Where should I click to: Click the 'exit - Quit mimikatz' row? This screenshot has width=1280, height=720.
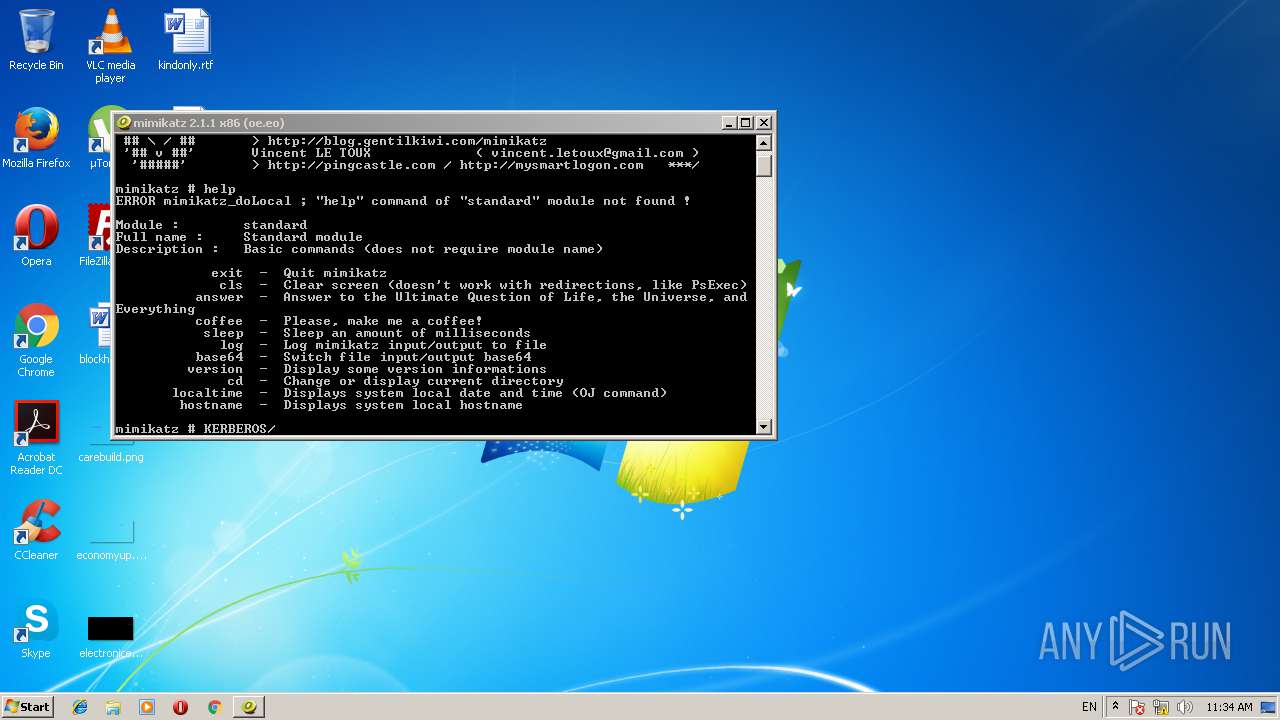(299, 273)
